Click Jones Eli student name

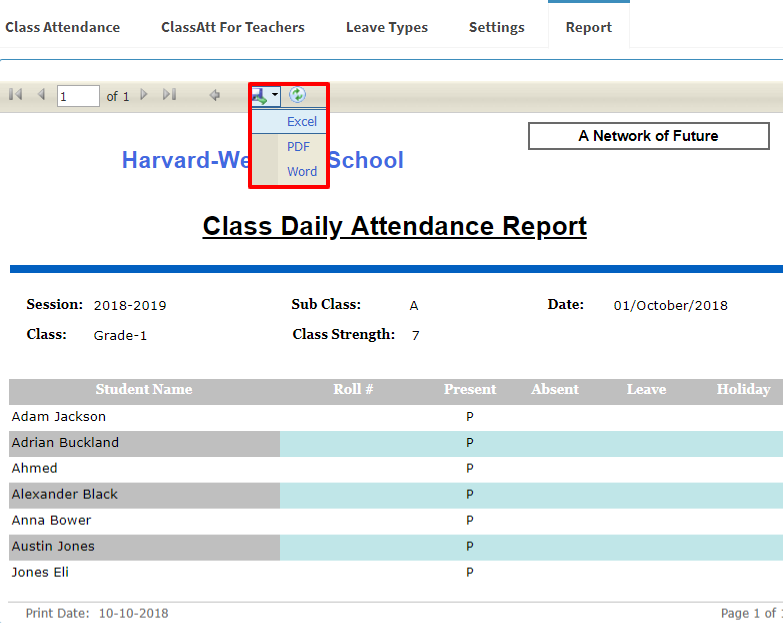40,572
